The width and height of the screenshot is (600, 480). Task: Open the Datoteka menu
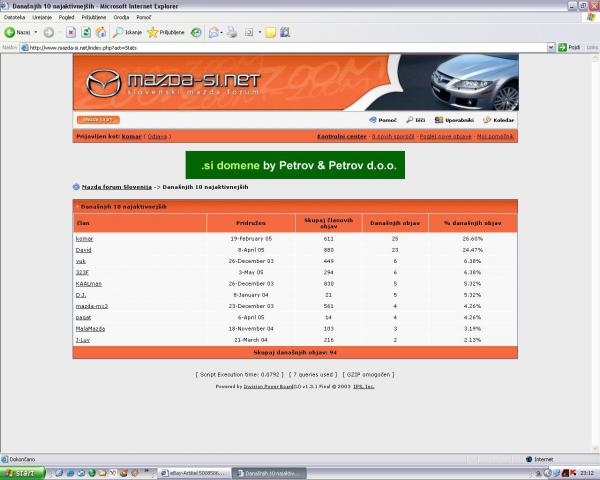(x=15, y=17)
